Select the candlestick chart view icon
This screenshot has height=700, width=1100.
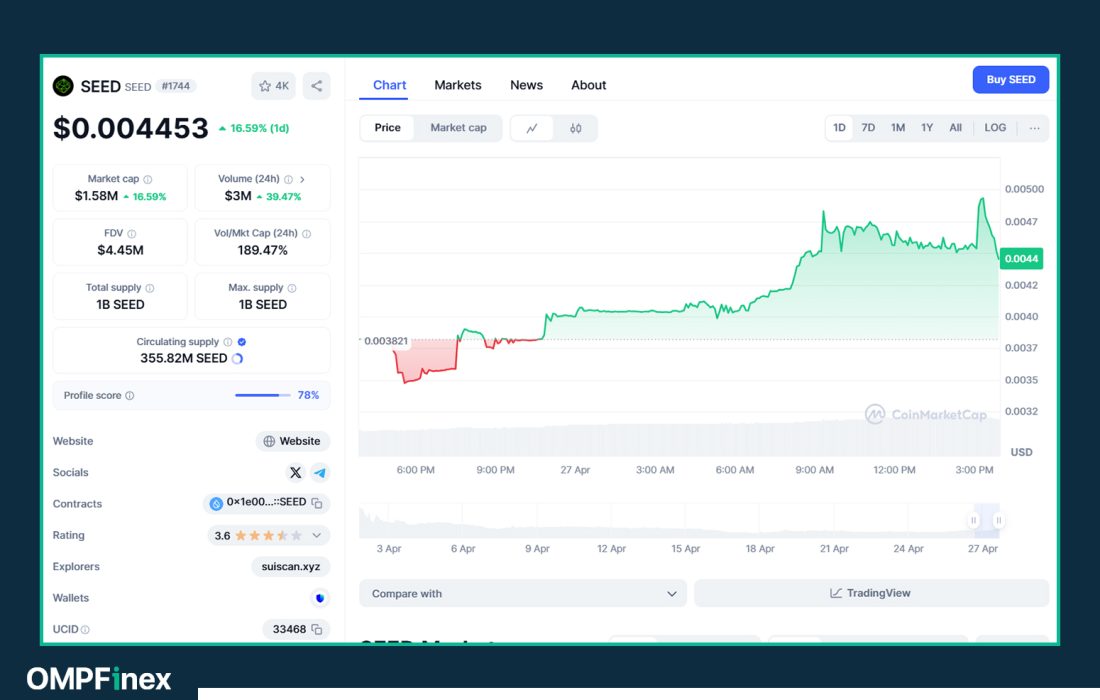tap(575, 128)
